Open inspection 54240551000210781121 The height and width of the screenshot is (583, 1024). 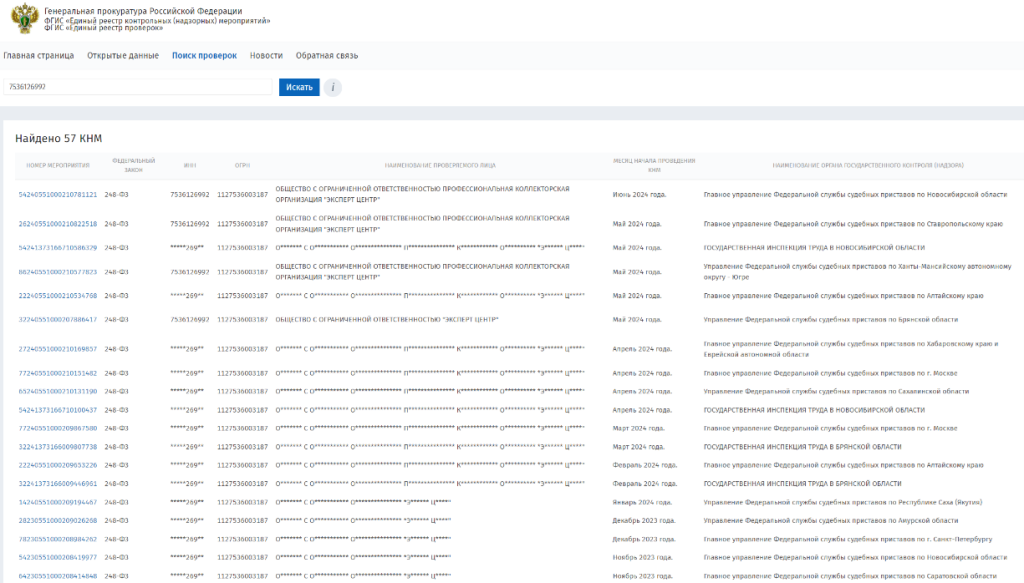point(58,195)
